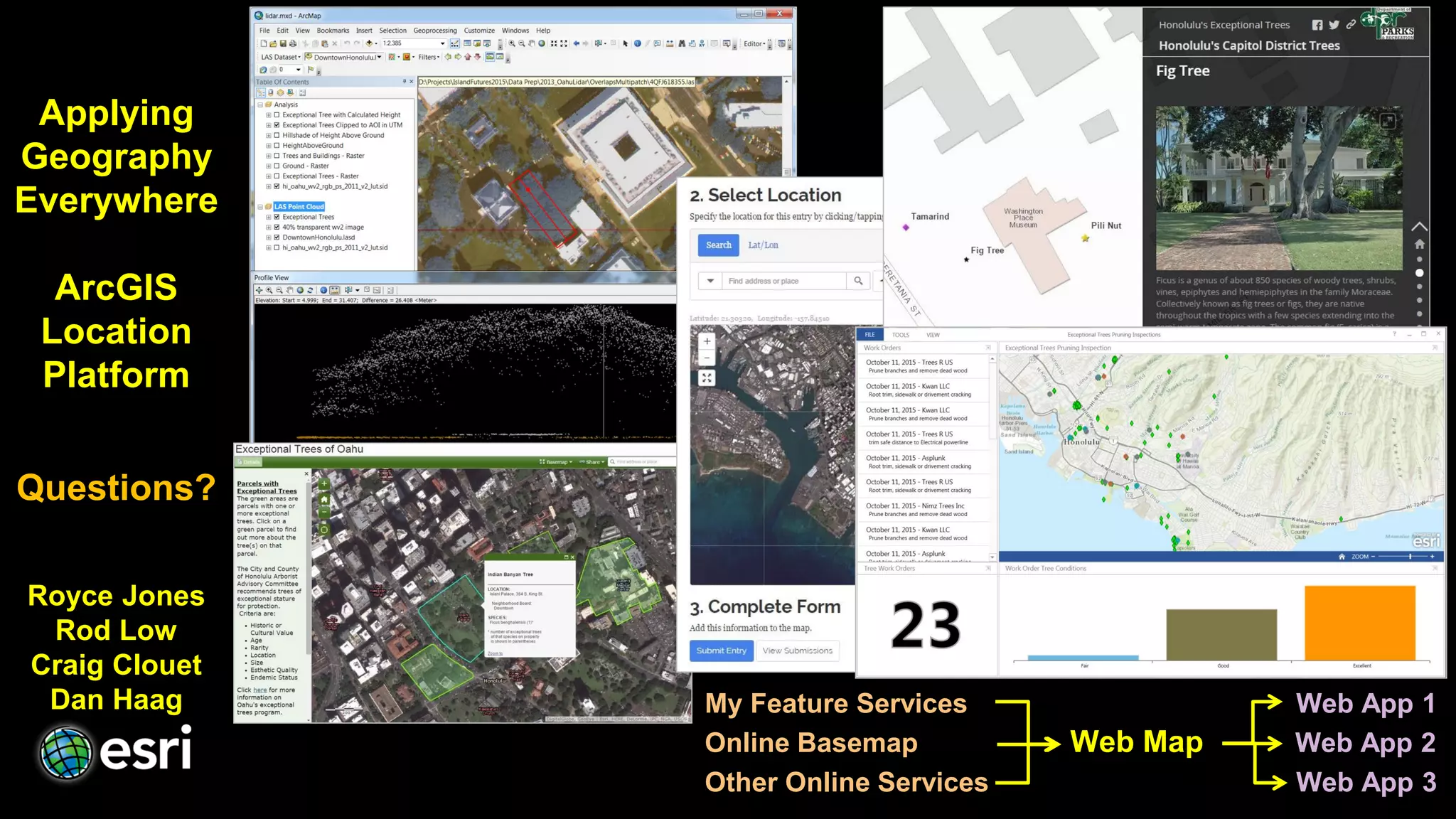Choose the Select Elements arrow tool

tap(626, 43)
